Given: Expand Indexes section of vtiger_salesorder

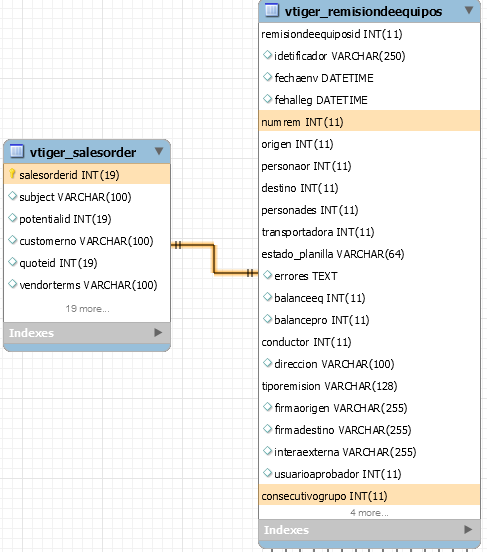Looking at the screenshot, I should pos(158,332).
